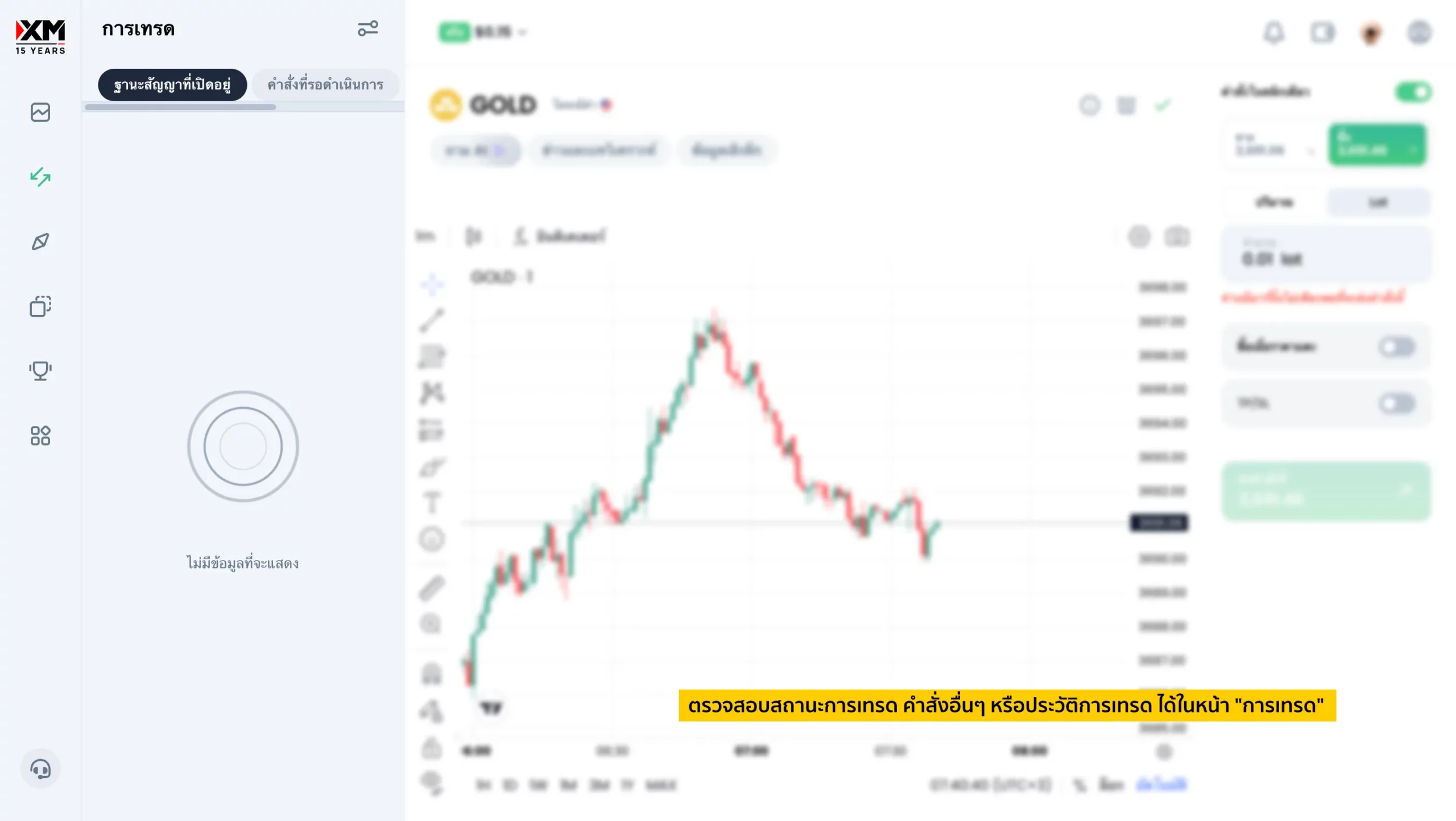This screenshot has height=821, width=1456.
Task: Click the notifications bell icon
Action: click(x=1274, y=32)
